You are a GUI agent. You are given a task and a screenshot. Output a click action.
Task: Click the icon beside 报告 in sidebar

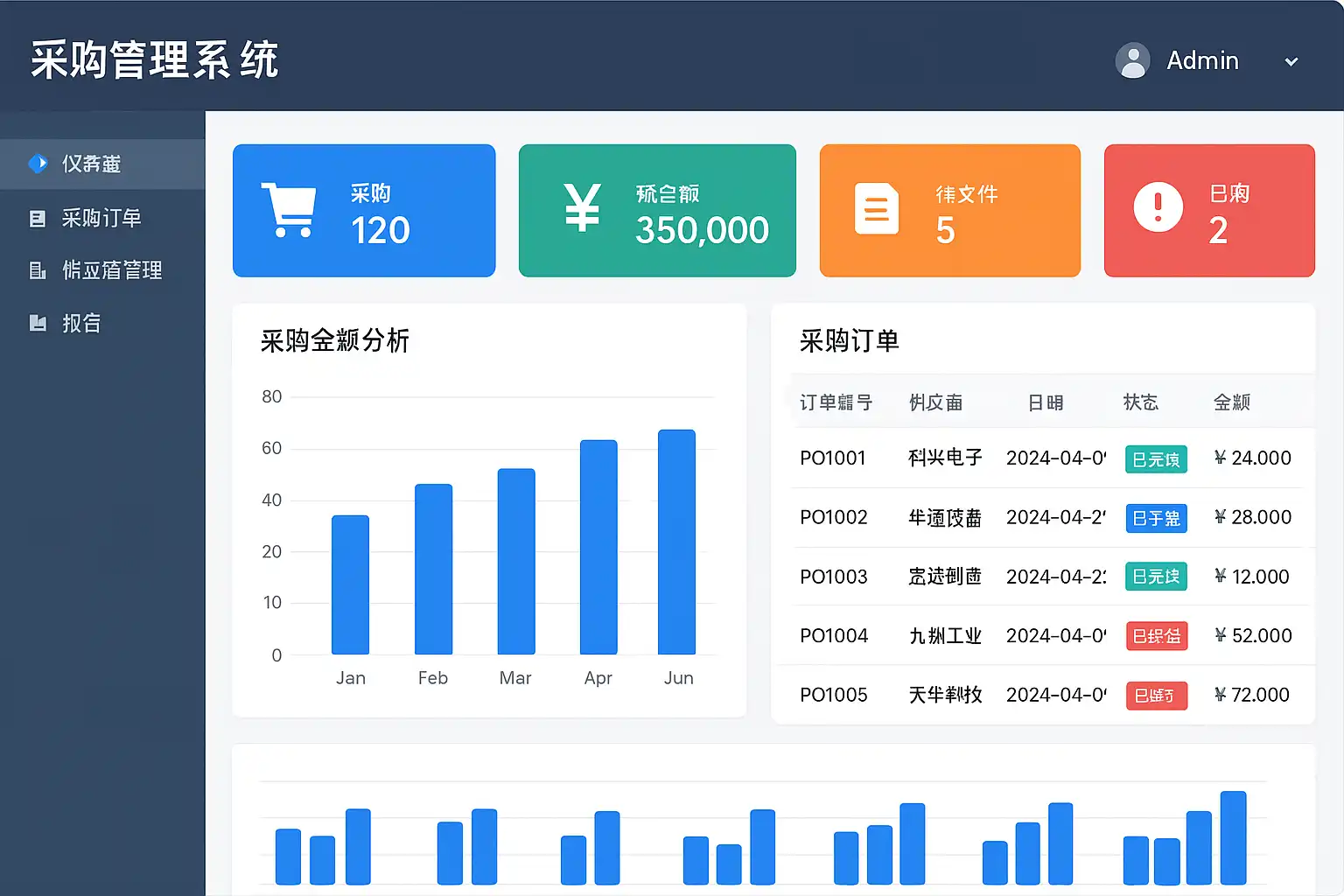click(38, 323)
